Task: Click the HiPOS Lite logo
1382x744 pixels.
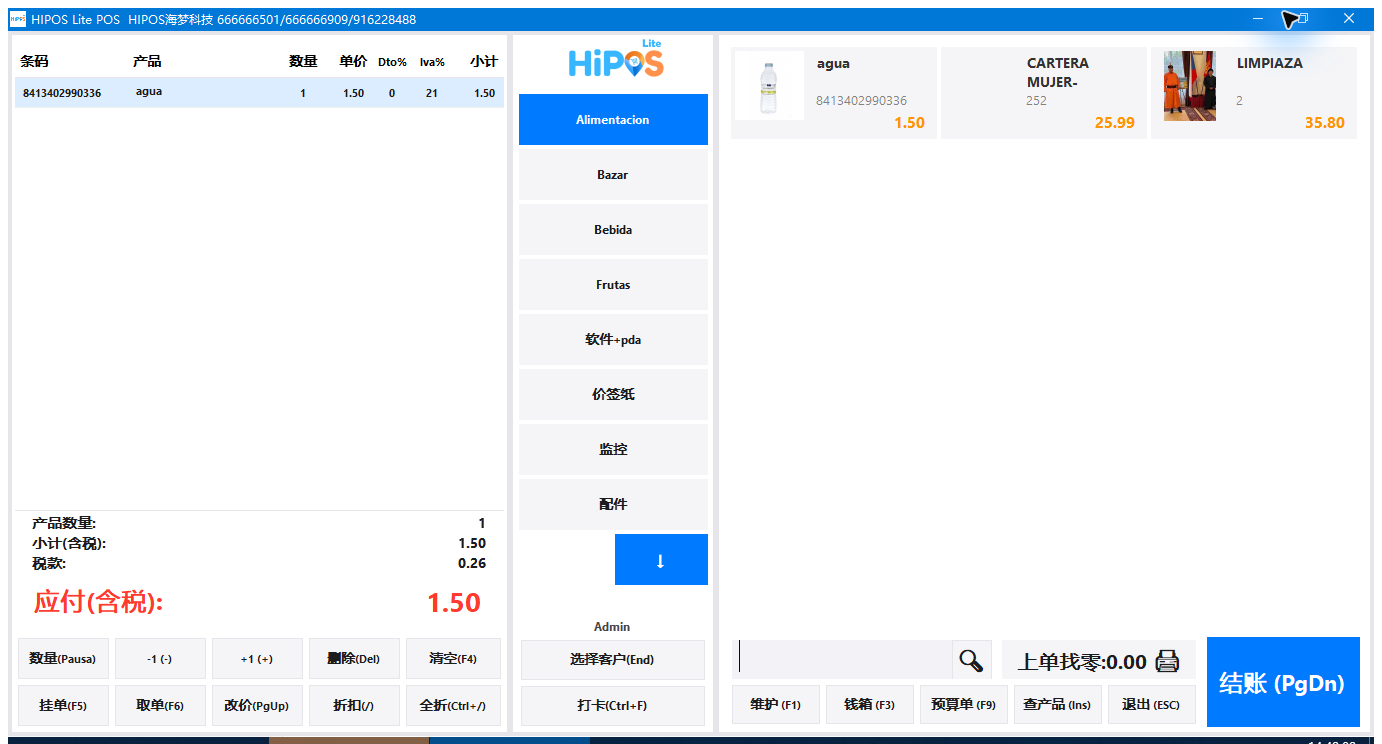Action: tap(615, 60)
